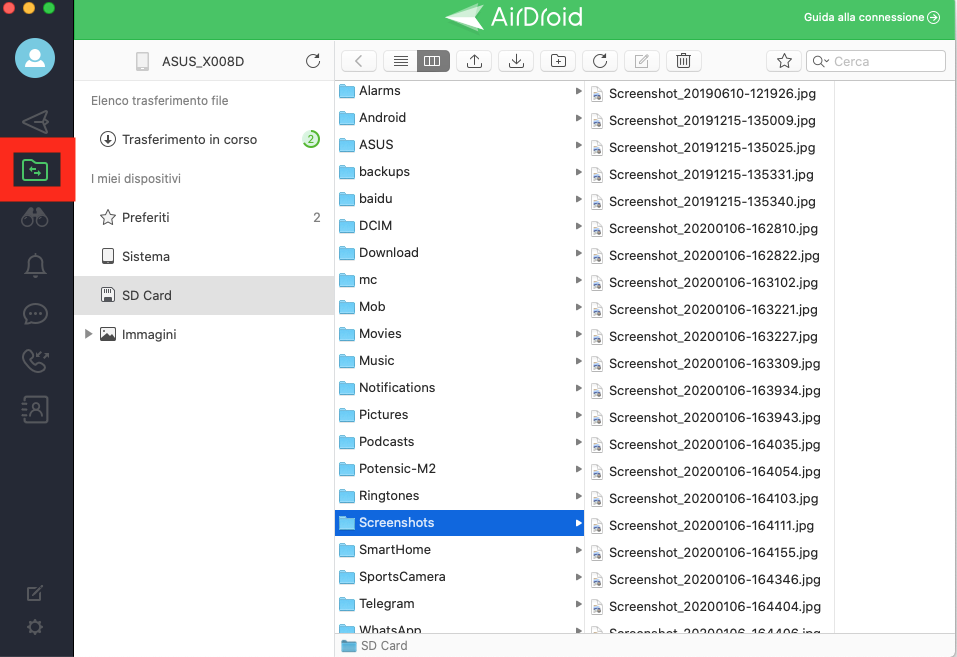Click the star favorite toolbar button
957x657 pixels.
click(x=784, y=61)
